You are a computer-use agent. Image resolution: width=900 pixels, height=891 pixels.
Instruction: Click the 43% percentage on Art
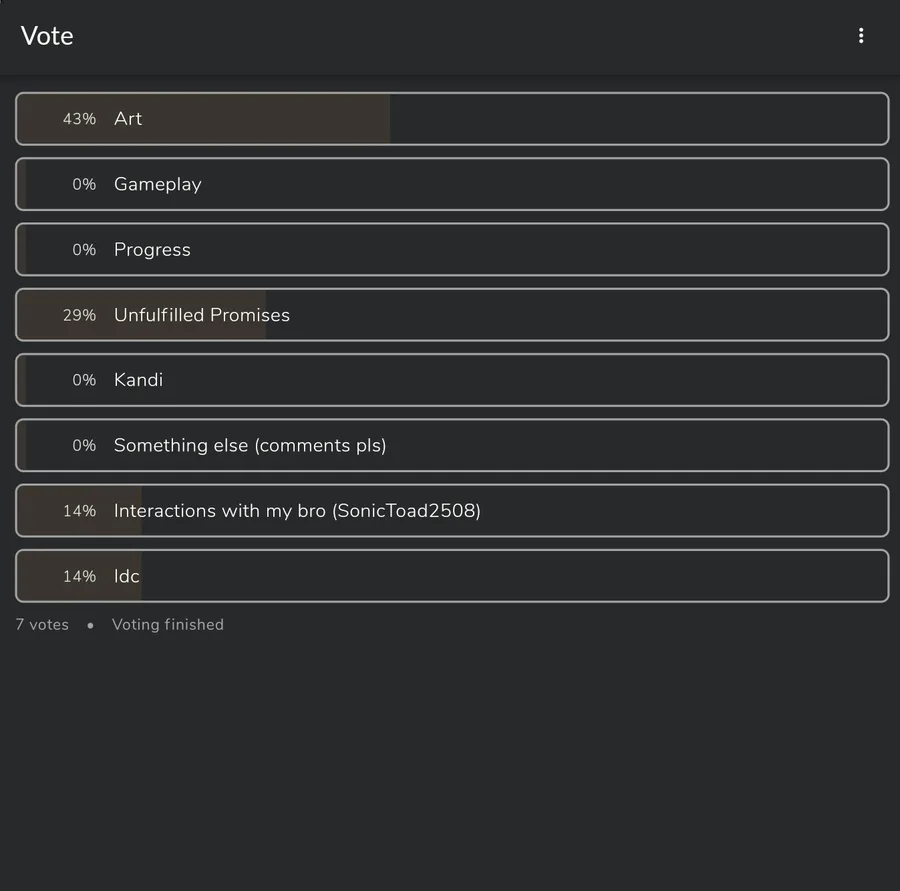point(79,119)
